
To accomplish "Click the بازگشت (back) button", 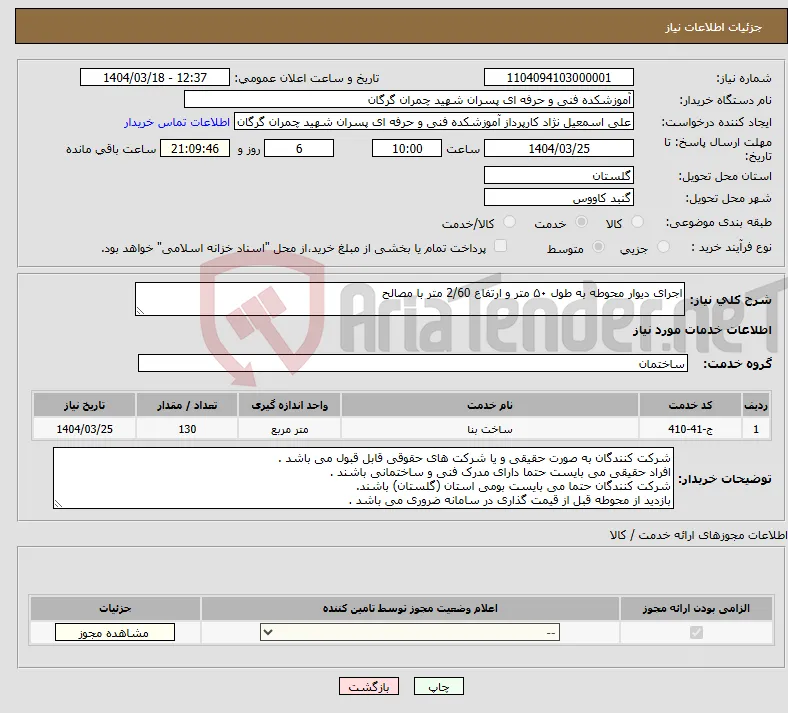I will tap(369, 686).
